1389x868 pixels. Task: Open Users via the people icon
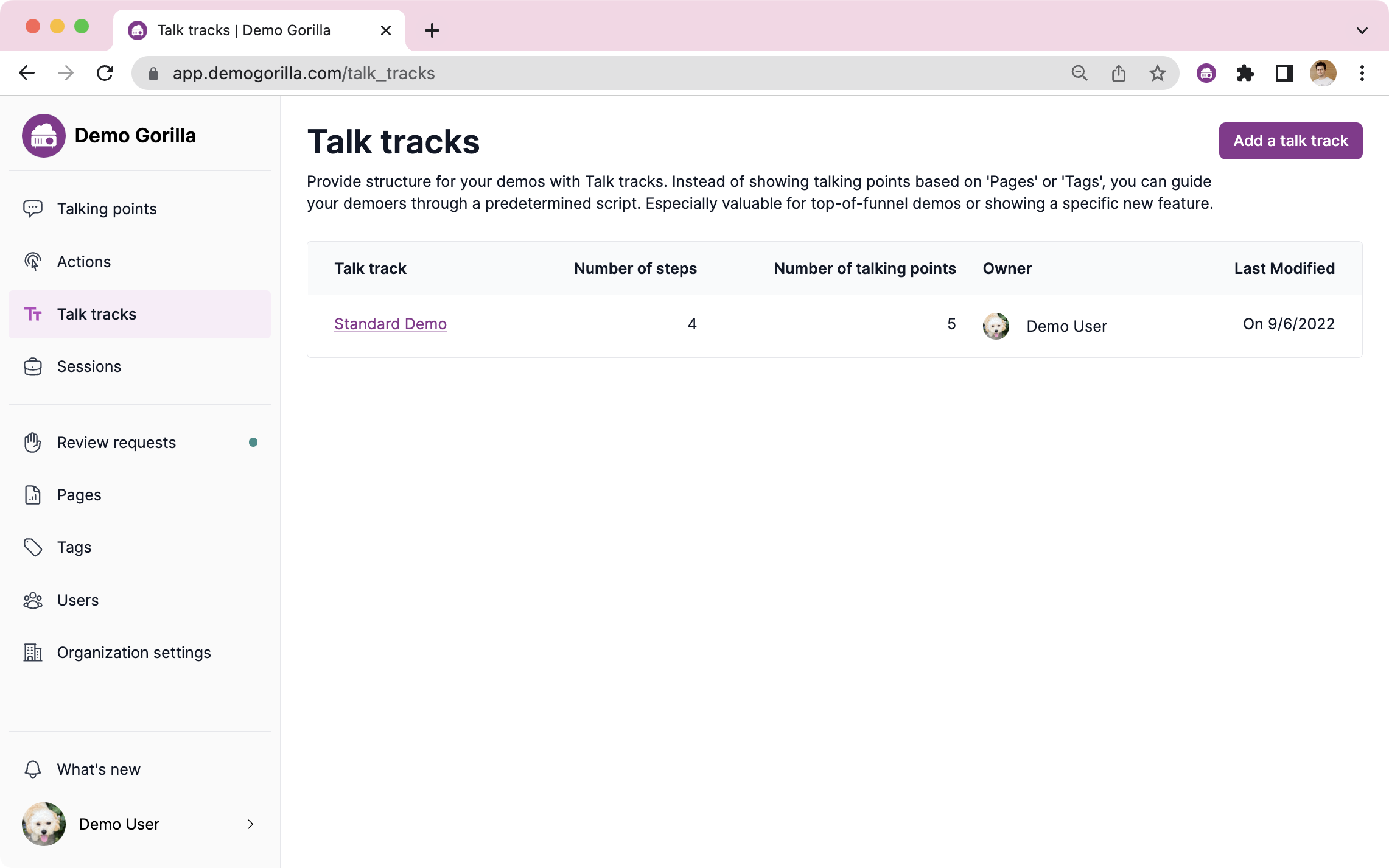(32, 600)
